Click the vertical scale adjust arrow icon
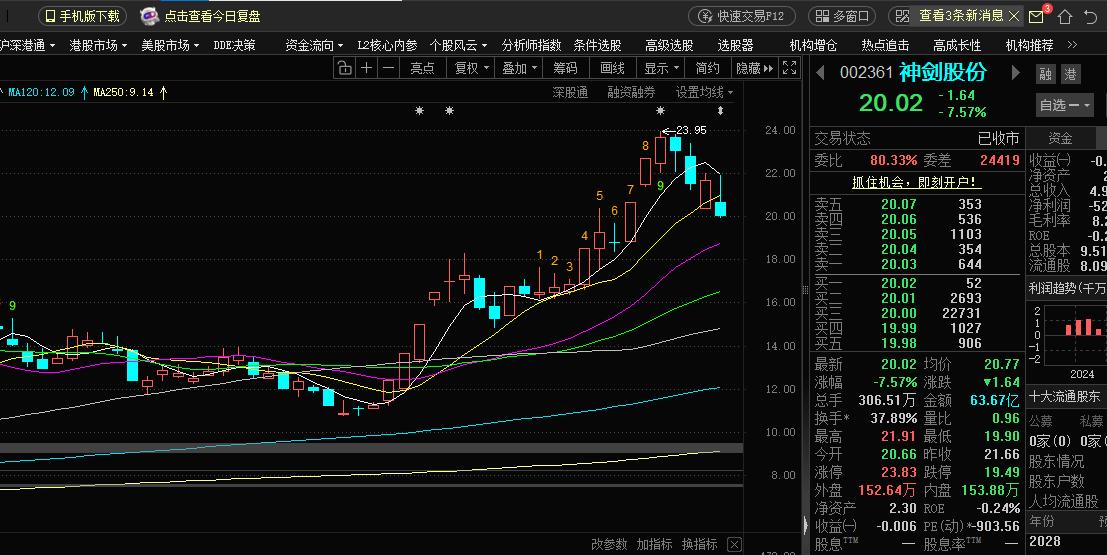The height and width of the screenshot is (555, 1107). pos(720,111)
